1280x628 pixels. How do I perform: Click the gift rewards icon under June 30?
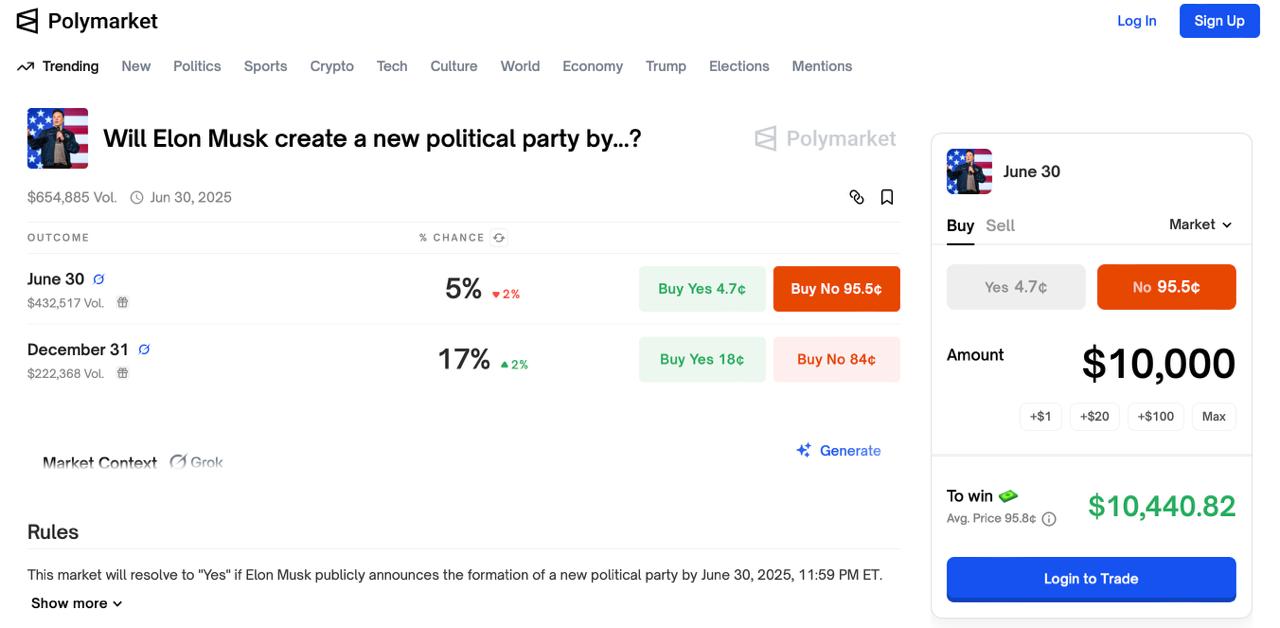[x=122, y=302]
